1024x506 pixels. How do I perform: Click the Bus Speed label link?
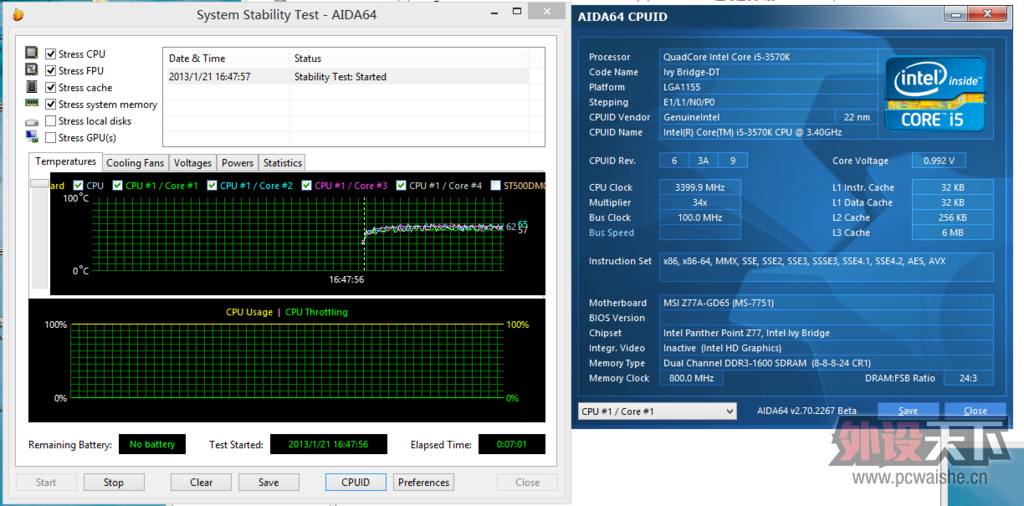pyautogui.click(x=611, y=232)
